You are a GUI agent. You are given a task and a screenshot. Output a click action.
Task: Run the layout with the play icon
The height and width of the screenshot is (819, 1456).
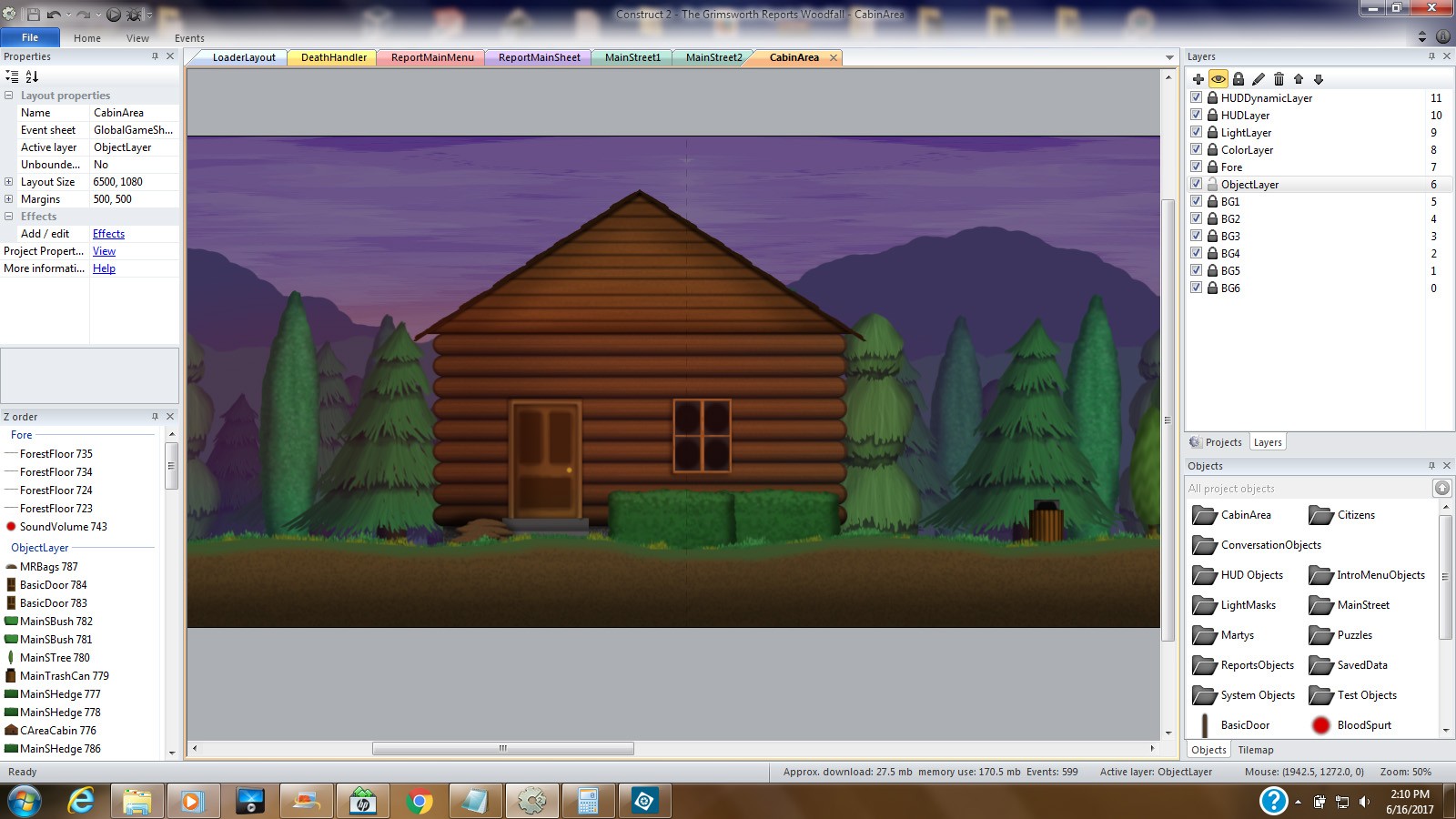click(114, 15)
